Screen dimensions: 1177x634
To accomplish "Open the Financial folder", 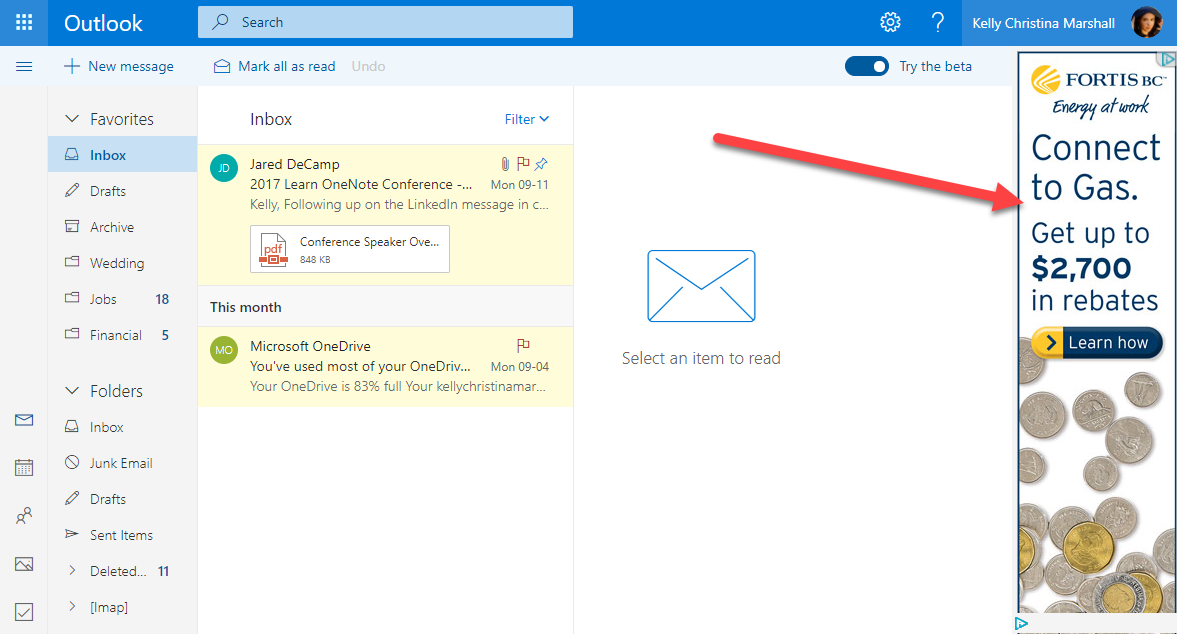I will click(x=122, y=335).
